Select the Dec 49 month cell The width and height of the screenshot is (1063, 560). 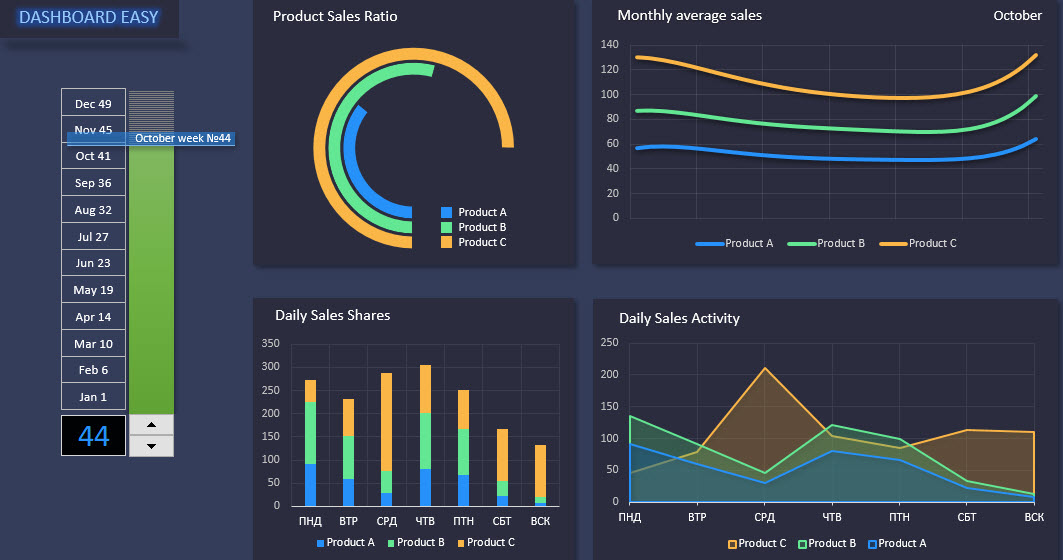point(94,102)
